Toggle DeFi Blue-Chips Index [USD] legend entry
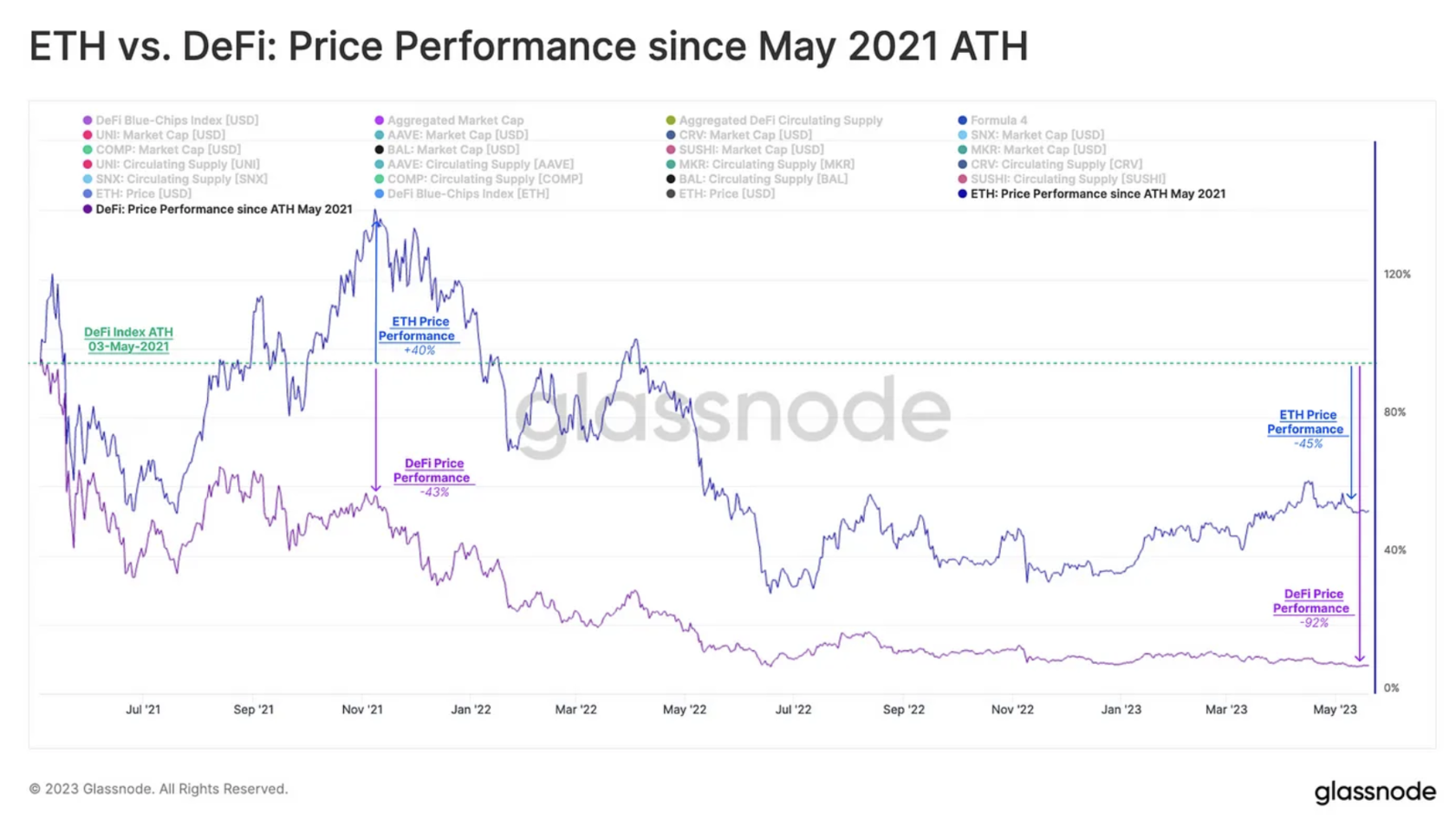Screen dimensions: 1456x819 [171, 120]
